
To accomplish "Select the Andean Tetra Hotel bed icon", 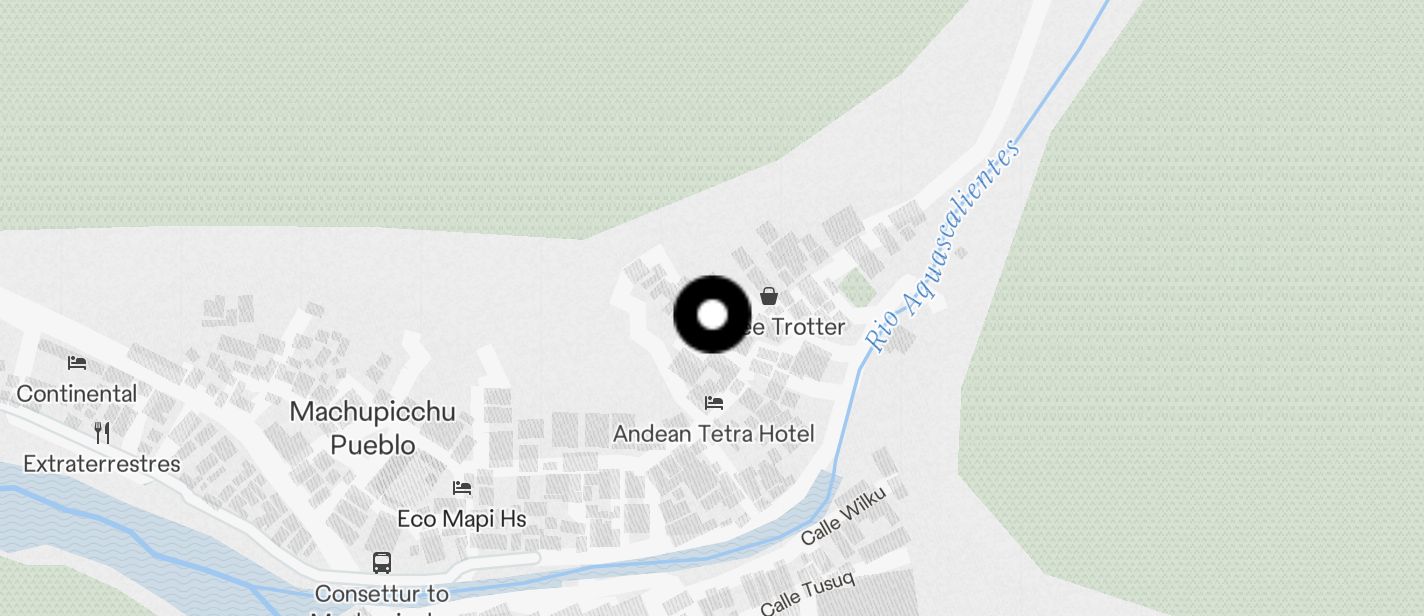I will point(714,402).
